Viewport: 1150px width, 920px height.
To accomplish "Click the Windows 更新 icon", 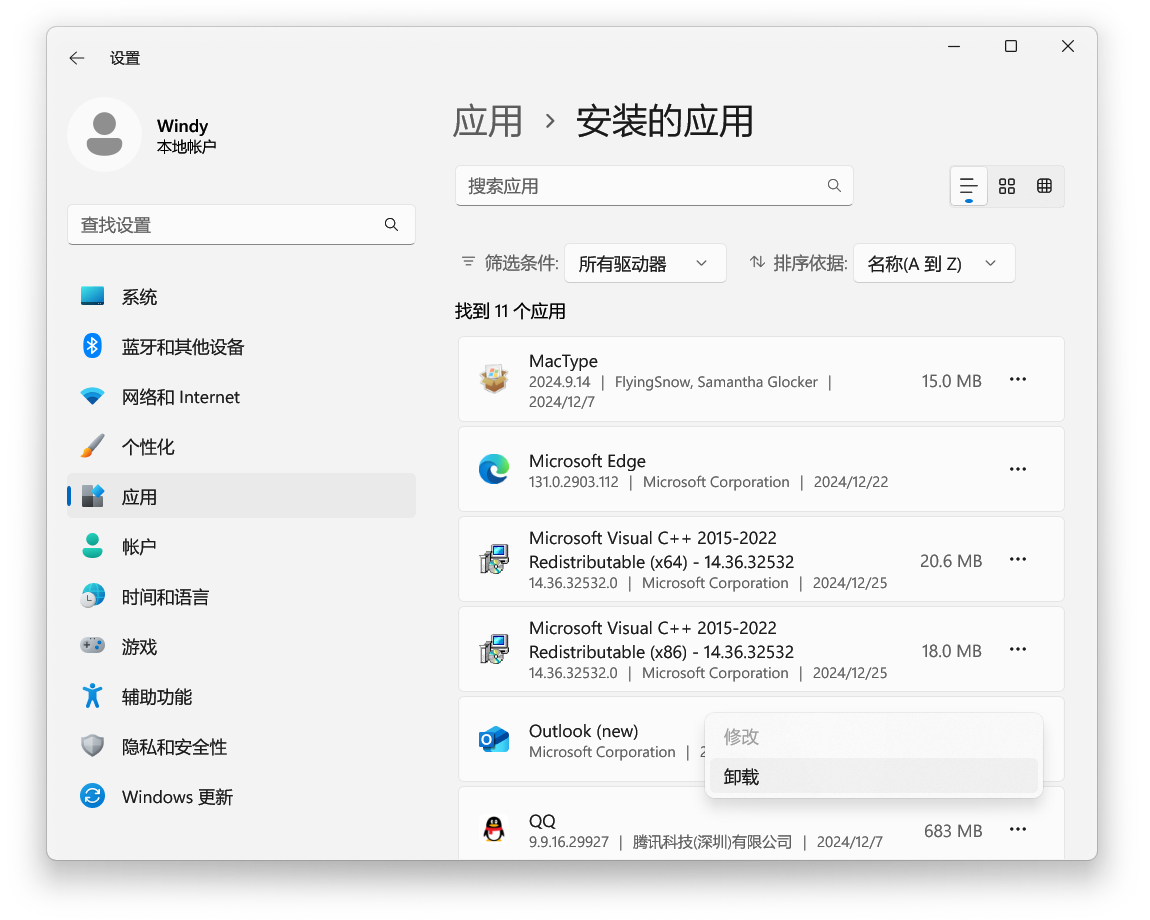I will pos(91,796).
